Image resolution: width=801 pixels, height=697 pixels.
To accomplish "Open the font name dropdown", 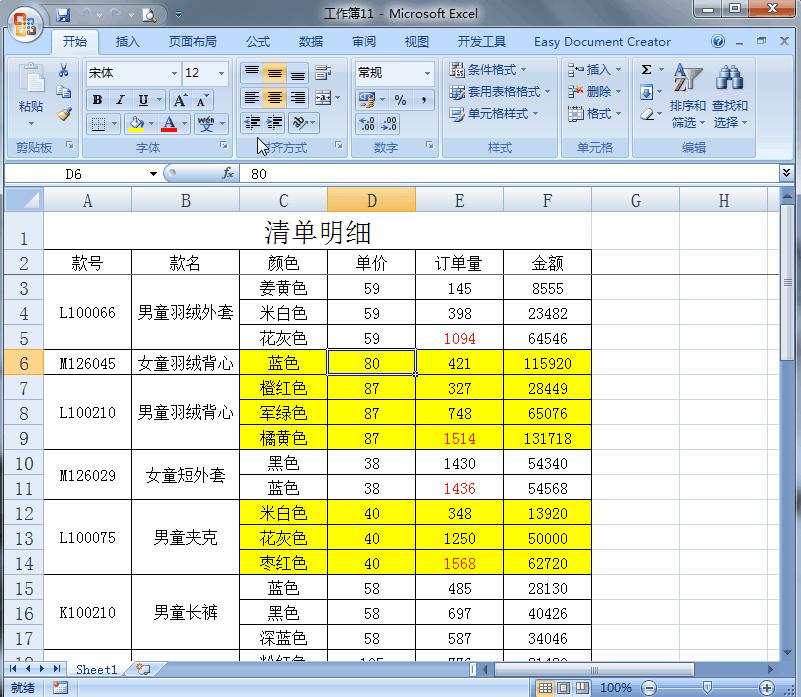I will 174,73.
